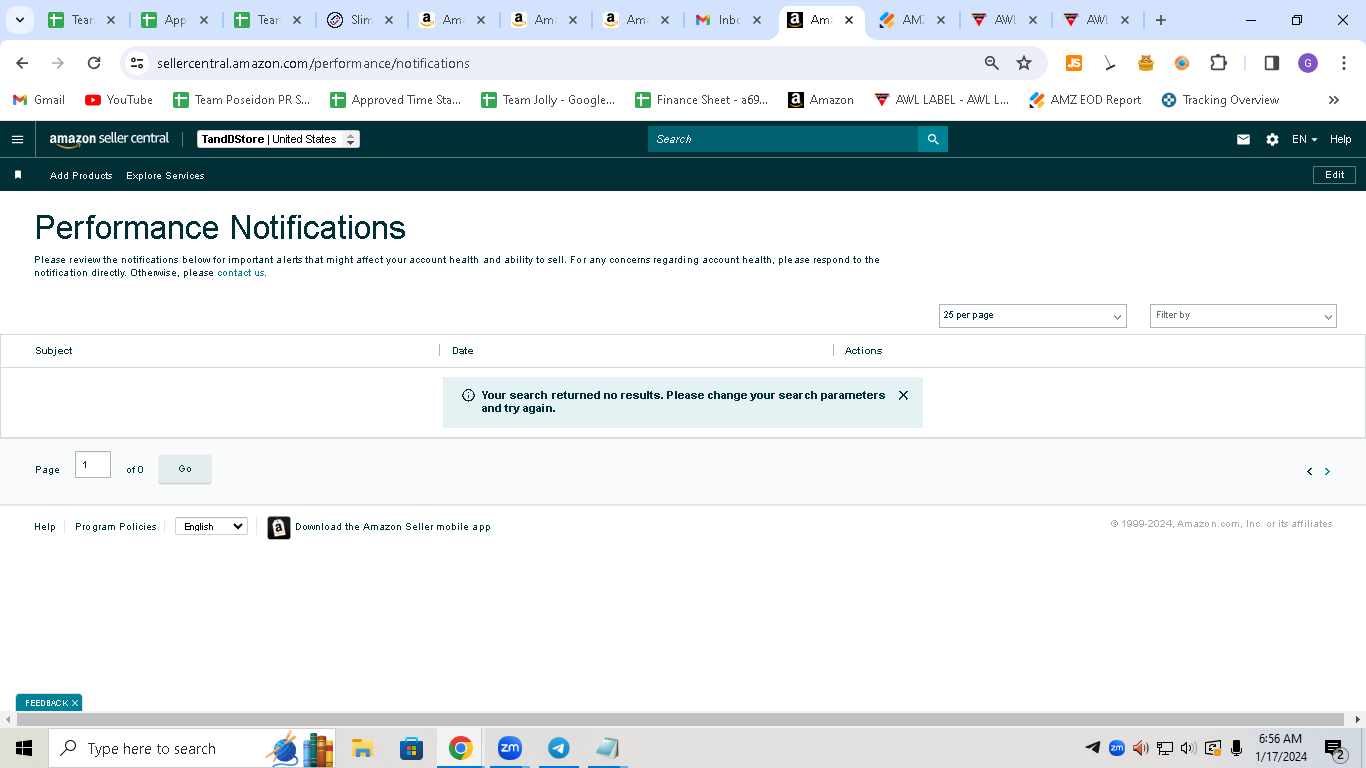This screenshot has width=1366, height=768.
Task: Open the AMZ EOD Report bookmark
Action: pyautogui.click(x=1085, y=100)
